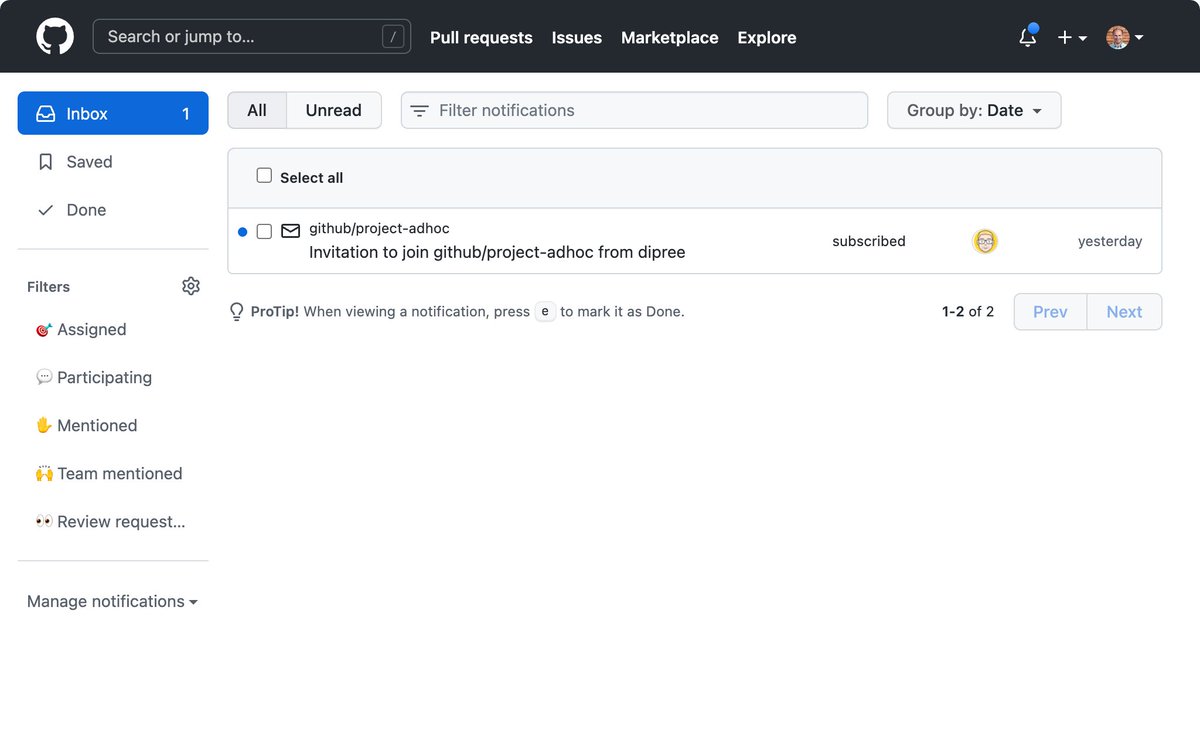
Task: Click the Done checkmark icon
Action: click(45, 210)
